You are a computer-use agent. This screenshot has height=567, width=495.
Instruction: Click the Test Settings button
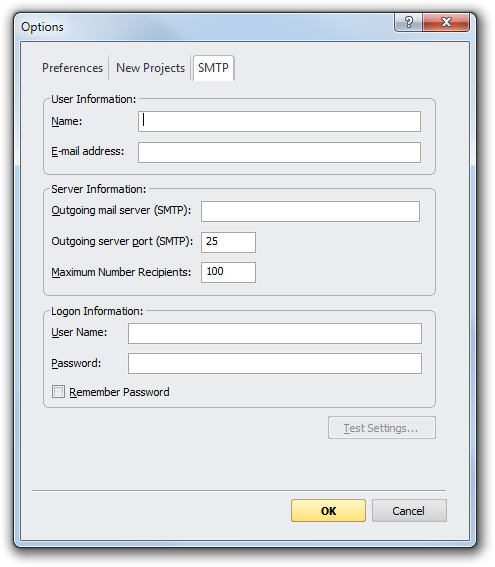pos(382,428)
